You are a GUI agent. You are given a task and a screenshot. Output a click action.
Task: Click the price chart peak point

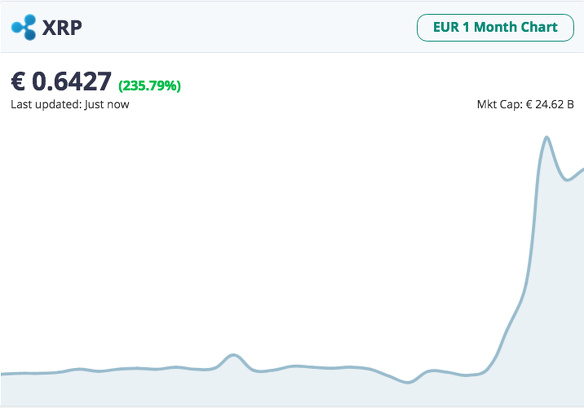pos(547,138)
